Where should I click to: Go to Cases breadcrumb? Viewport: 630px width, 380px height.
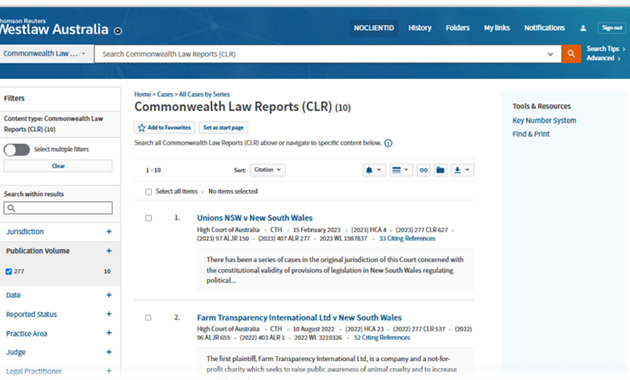coord(165,94)
